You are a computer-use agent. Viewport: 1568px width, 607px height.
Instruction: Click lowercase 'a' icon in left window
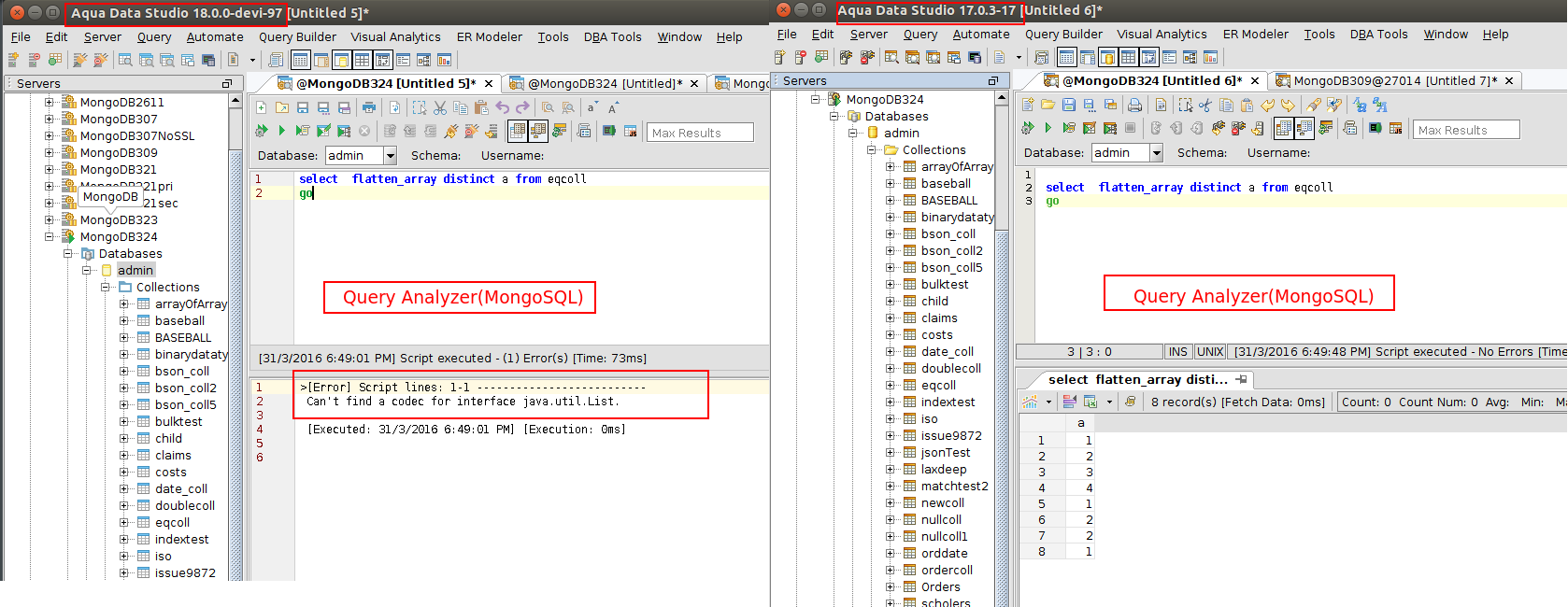[x=592, y=107]
